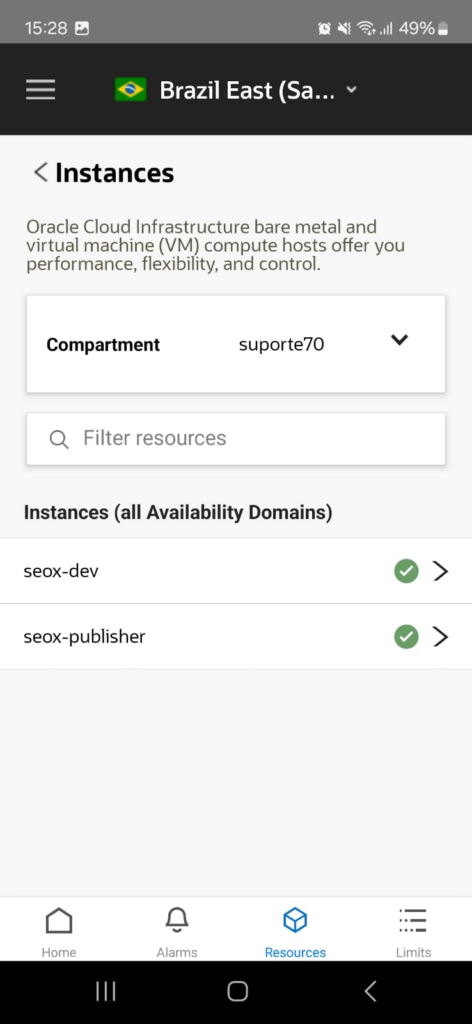Image resolution: width=472 pixels, height=1024 pixels.
Task: Open the Limits list icon
Action: point(413,920)
